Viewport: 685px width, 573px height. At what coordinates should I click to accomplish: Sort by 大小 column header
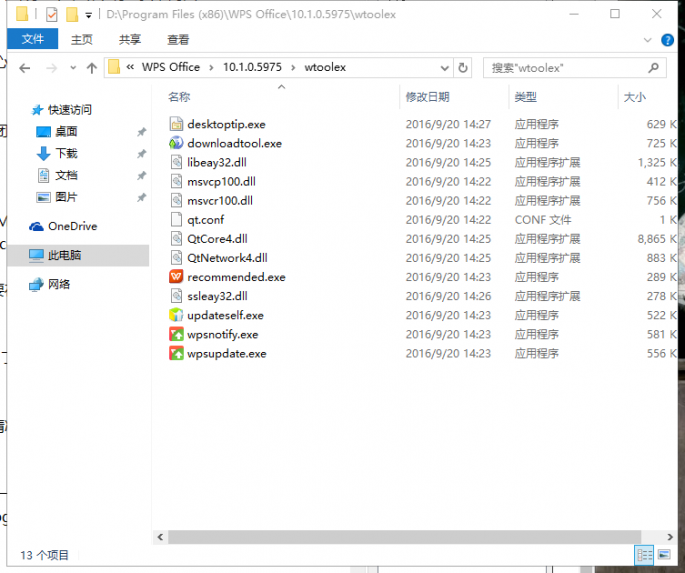click(634, 97)
